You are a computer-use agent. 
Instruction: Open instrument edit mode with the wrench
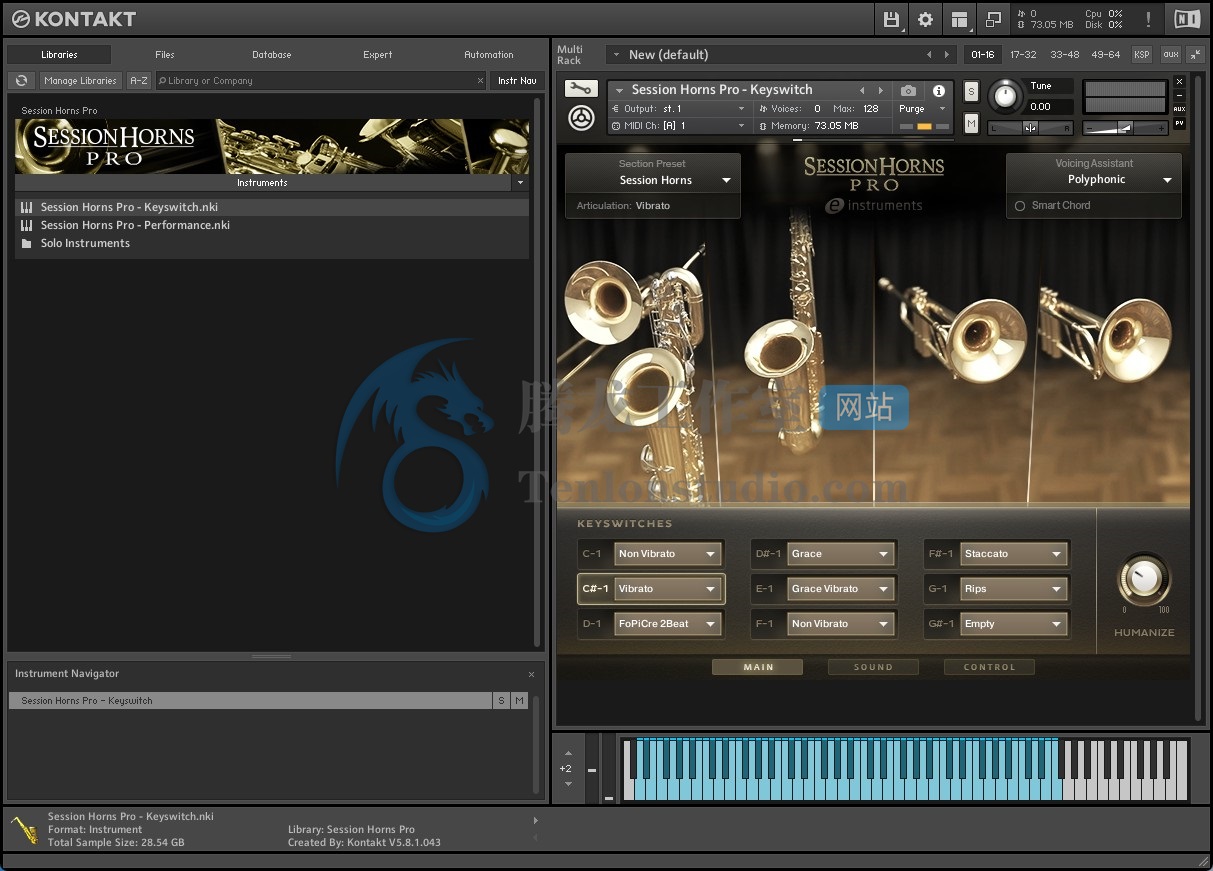tap(581, 89)
